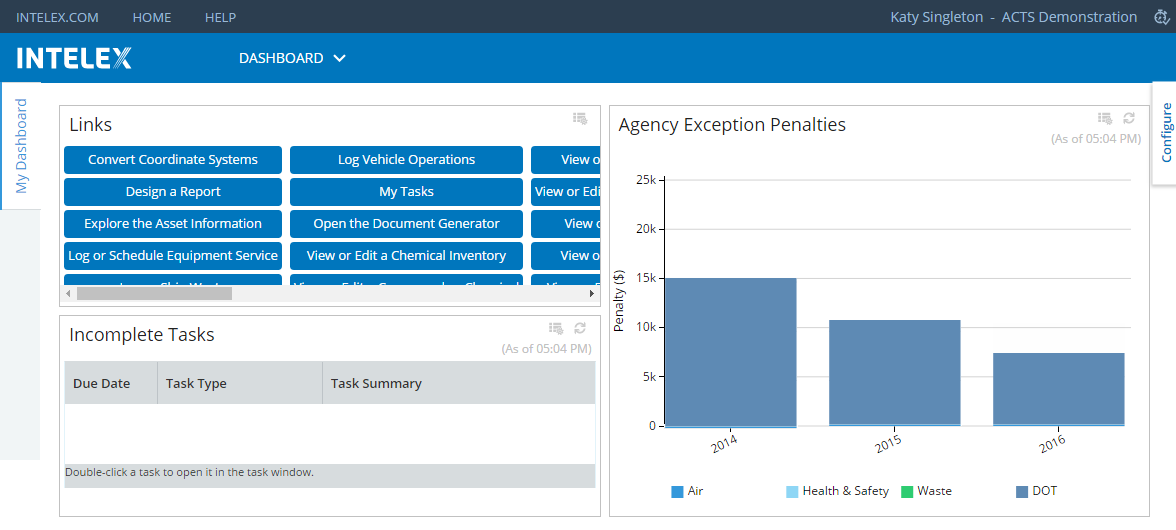Open the HELP menu item

coord(220,17)
